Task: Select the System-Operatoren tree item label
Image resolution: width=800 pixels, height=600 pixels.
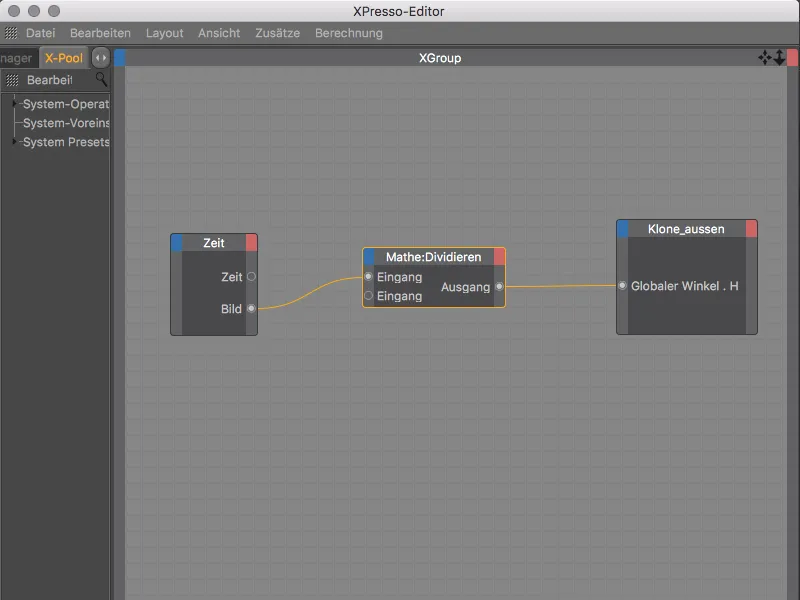Action: click(x=66, y=104)
